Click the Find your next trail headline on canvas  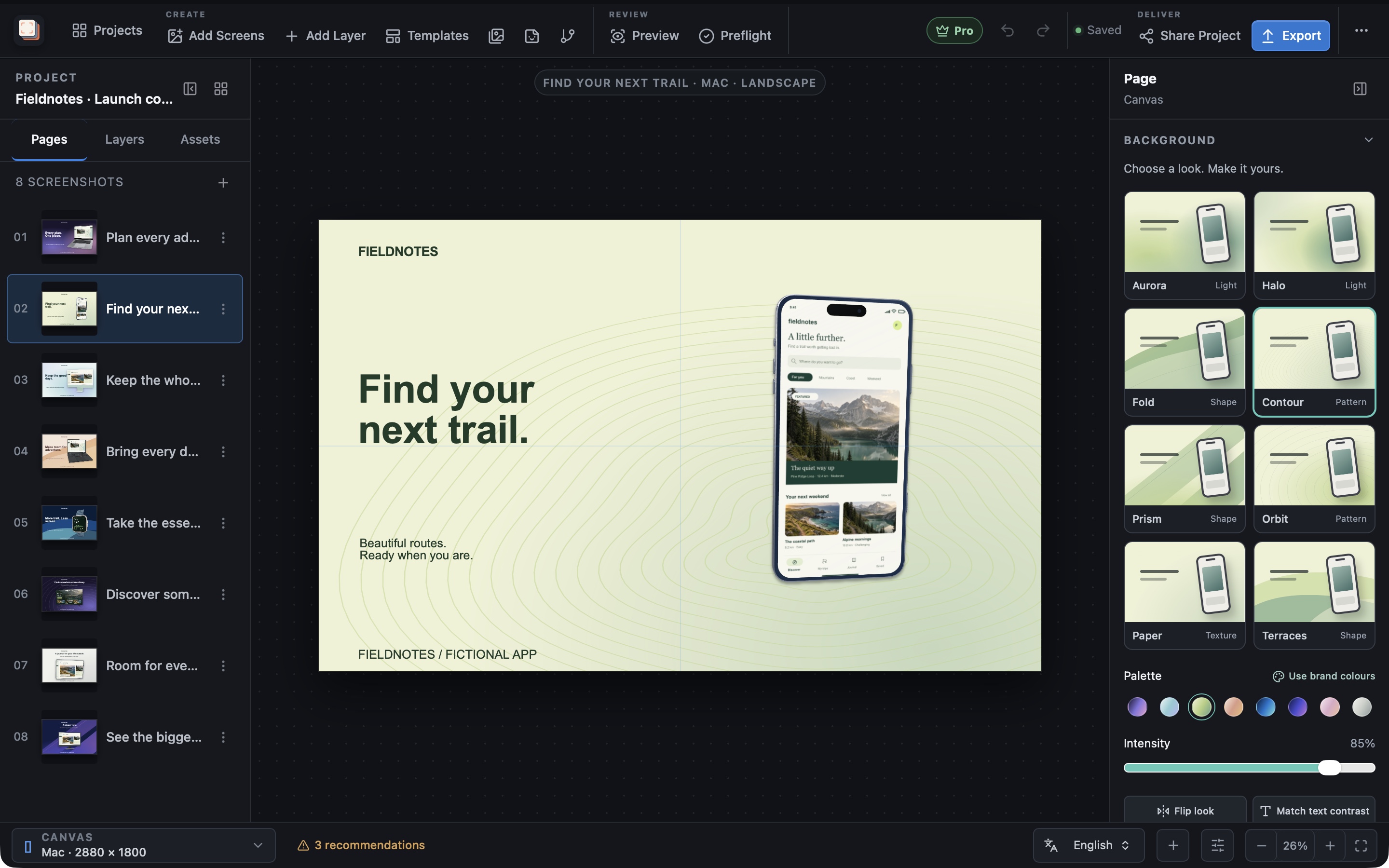coord(446,409)
